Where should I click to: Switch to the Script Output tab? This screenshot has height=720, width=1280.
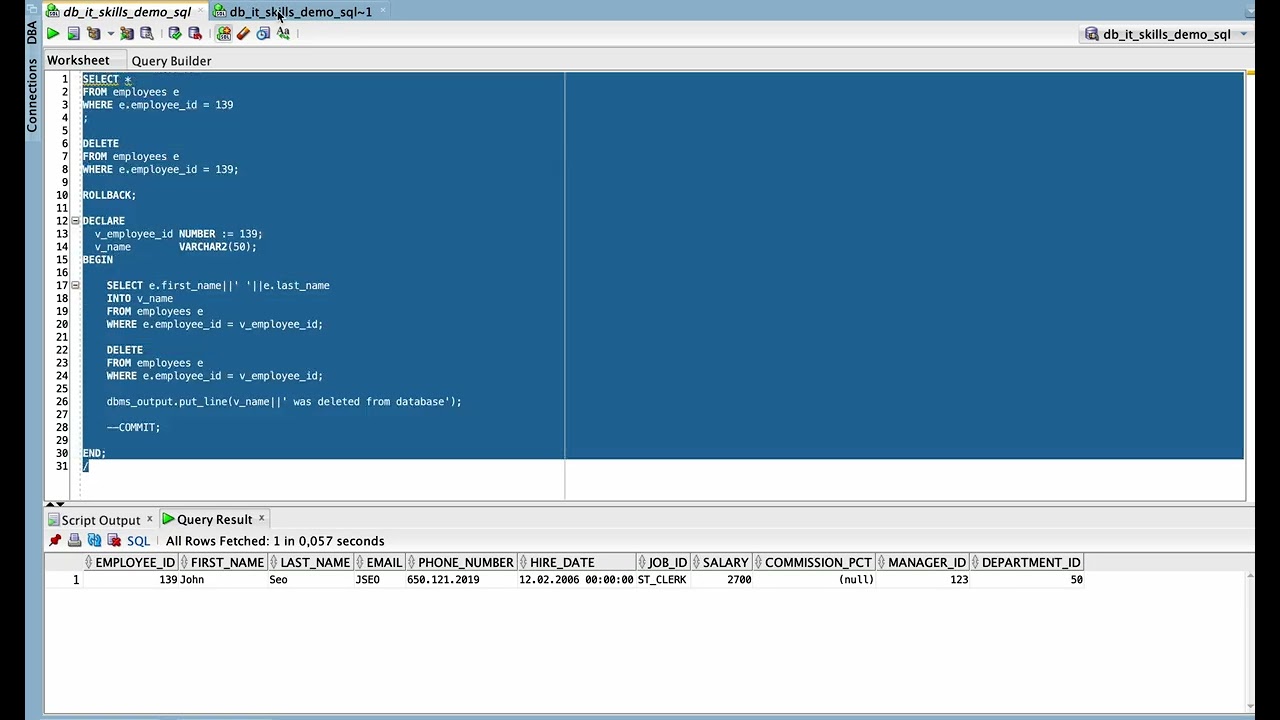coord(100,520)
